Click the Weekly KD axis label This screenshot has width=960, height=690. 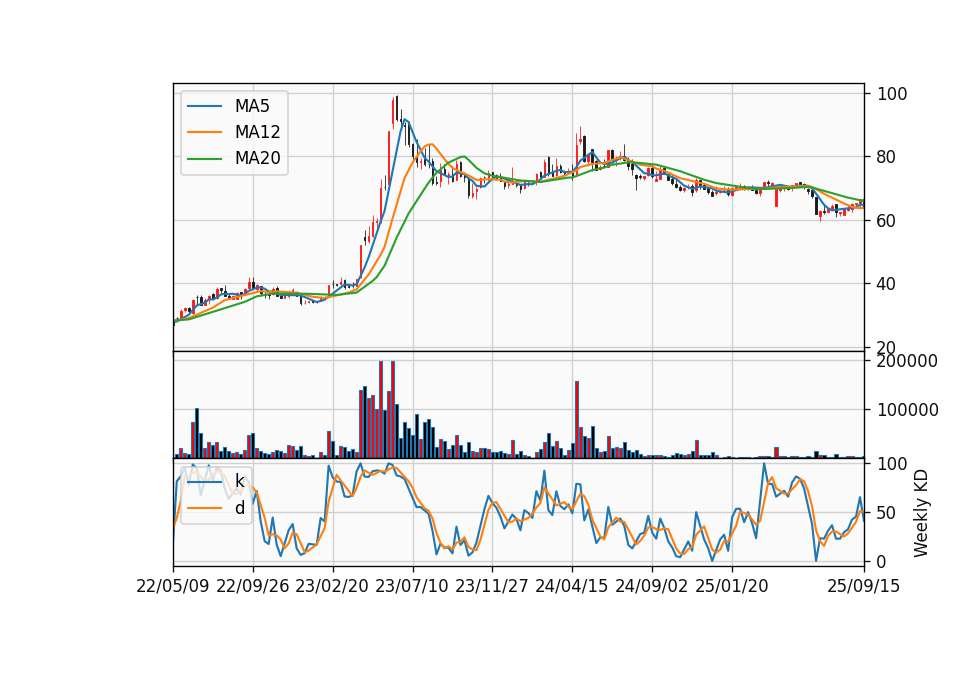[921, 513]
